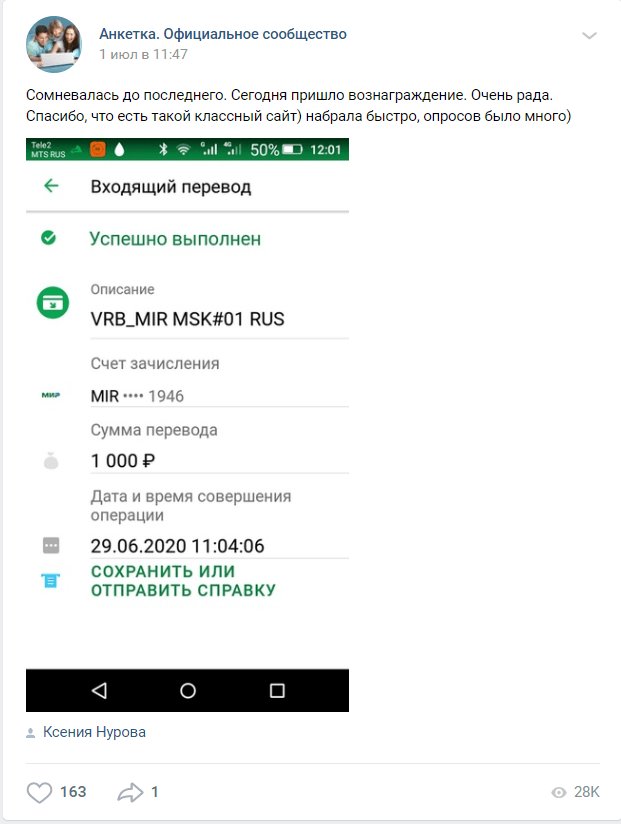Click the MIR payment system logo
Screen dimensions: 621x824
click(x=51, y=395)
